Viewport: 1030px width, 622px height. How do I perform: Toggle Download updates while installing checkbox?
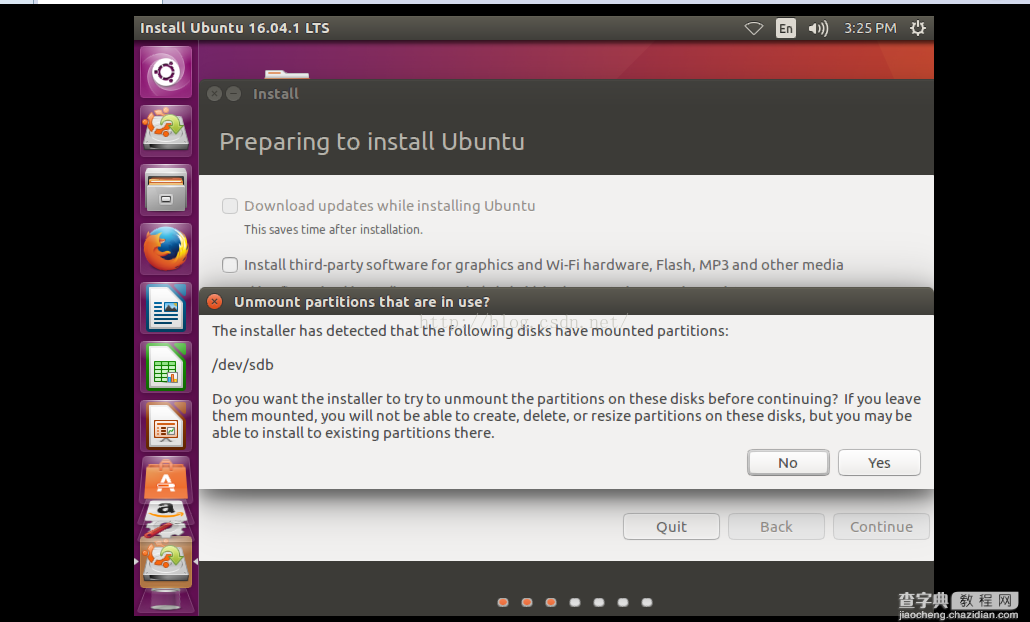230,206
